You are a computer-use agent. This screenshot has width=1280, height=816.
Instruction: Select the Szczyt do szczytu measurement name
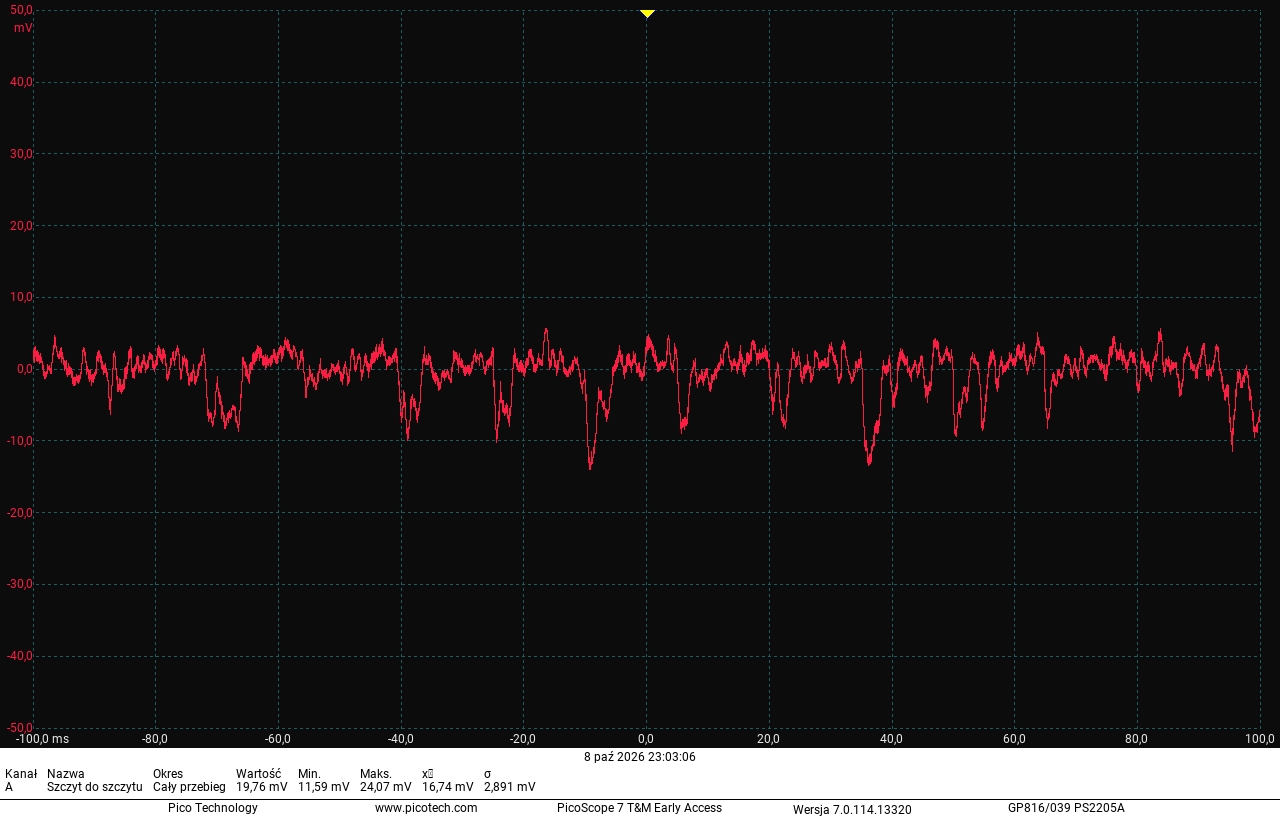(x=95, y=787)
